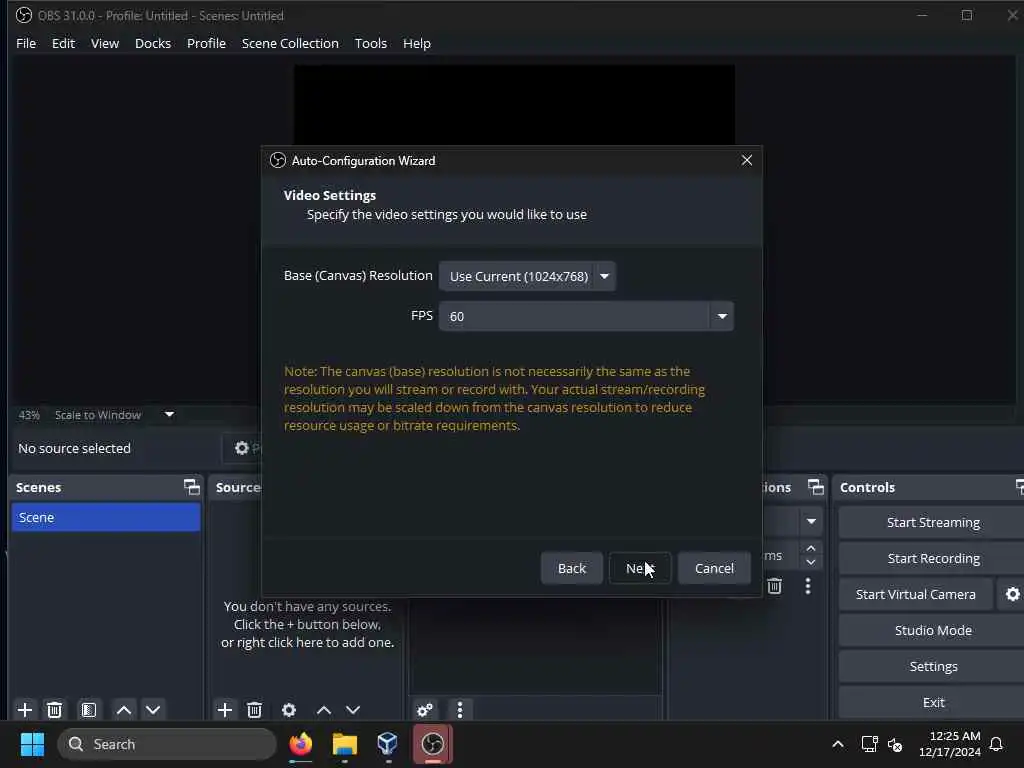Open the View menu
Image resolution: width=1024 pixels, height=768 pixels.
click(x=104, y=43)
